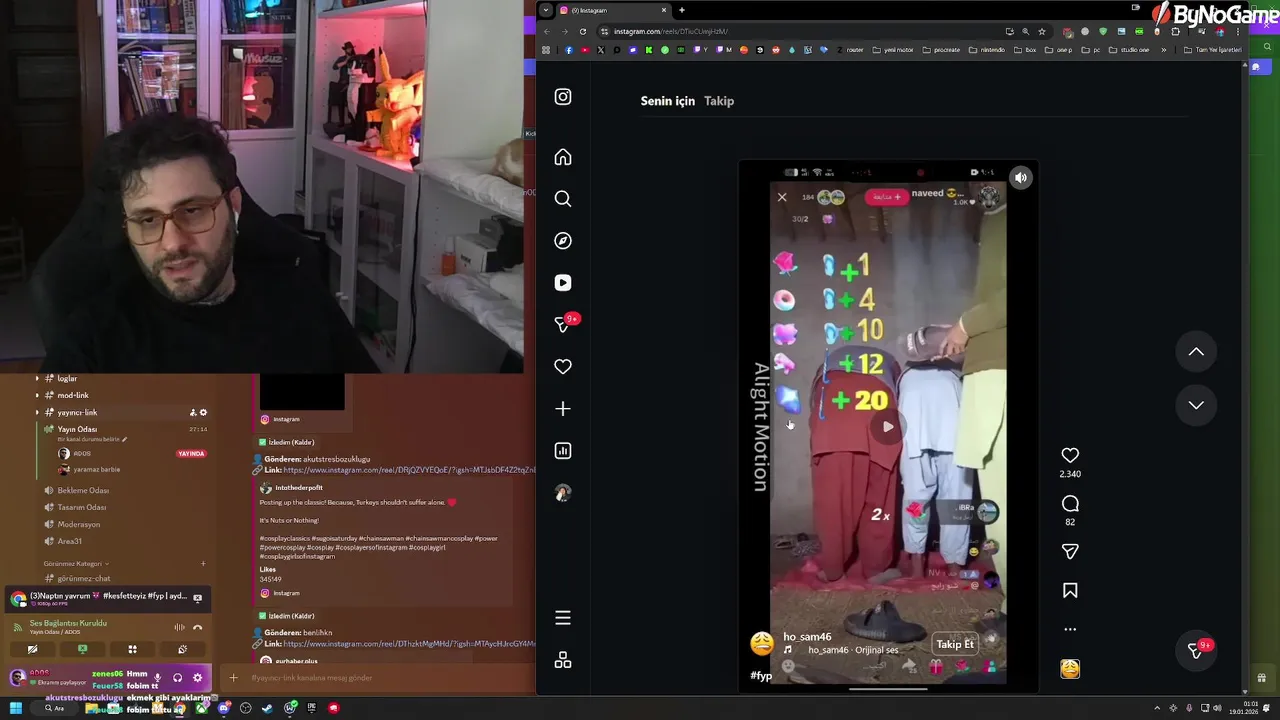This screenshot has height=720, width=1280.
Task: Join the Moderasyon voice channel
Action: 79,524
